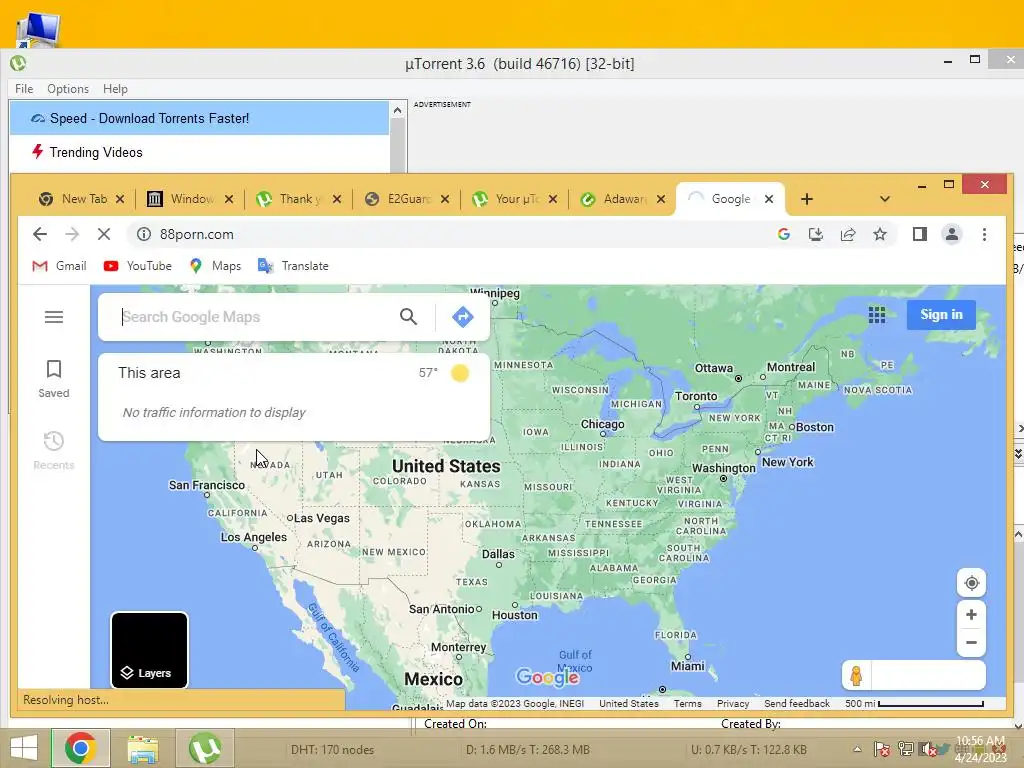
Task: Share this page icon
Action: tap(848, 234)
